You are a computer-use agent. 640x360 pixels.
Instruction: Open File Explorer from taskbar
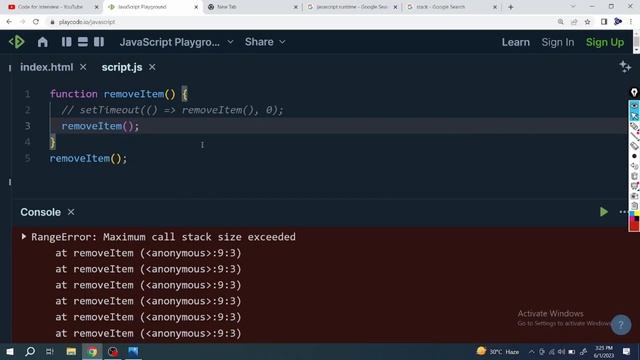click(71, 351)
